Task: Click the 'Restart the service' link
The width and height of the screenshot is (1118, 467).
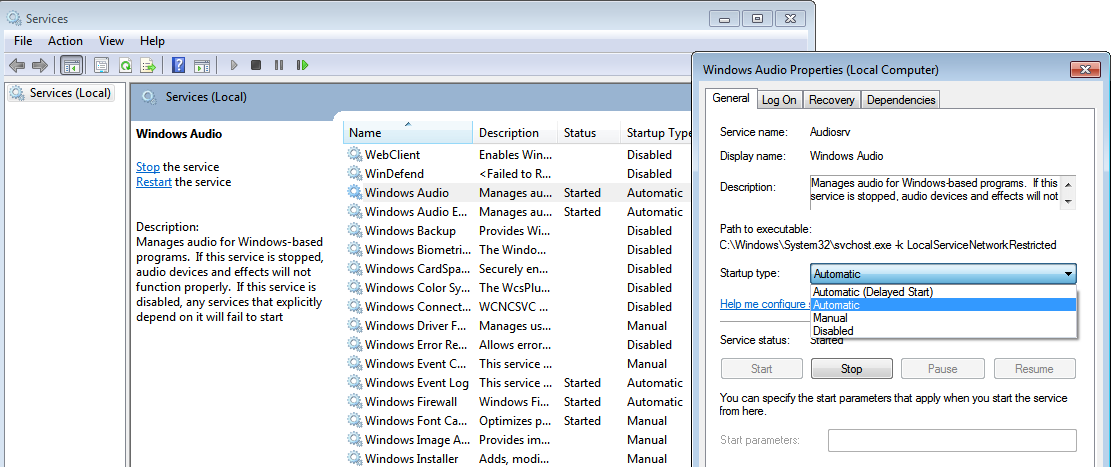Action: click(x=154, y=182)
